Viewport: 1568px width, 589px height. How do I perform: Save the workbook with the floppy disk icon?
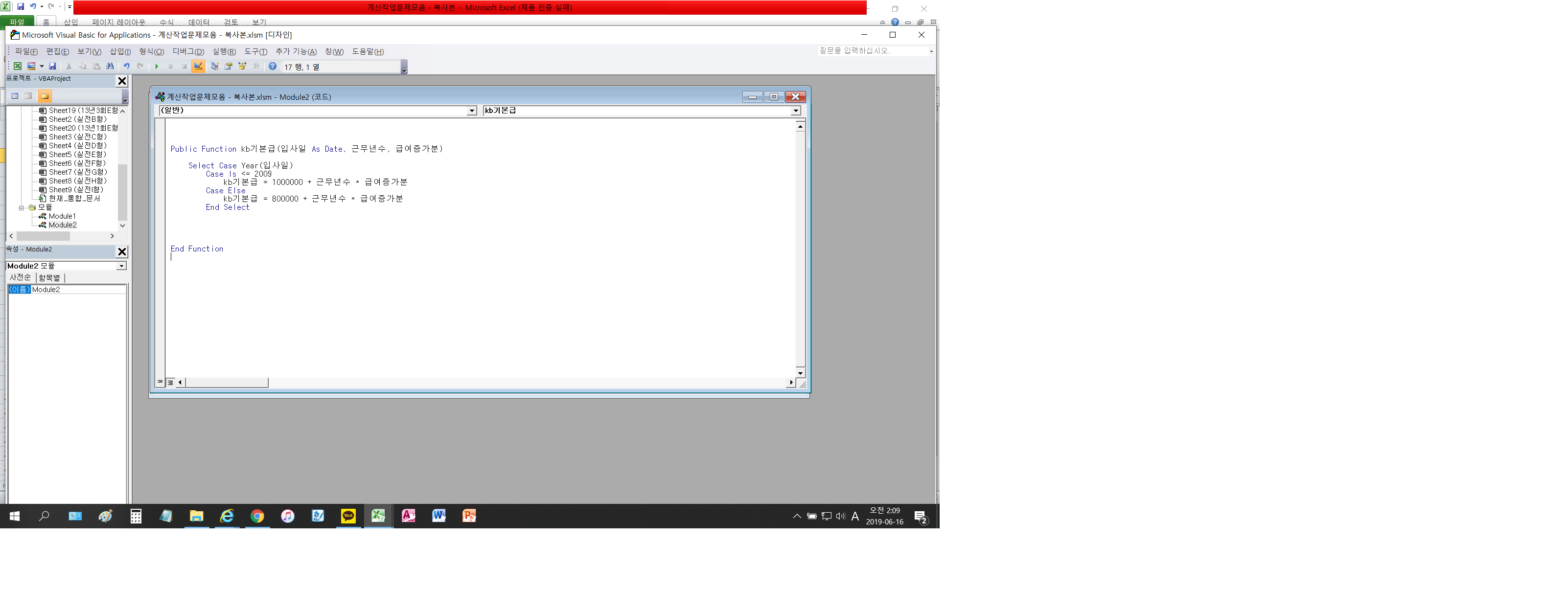[x=52, y=67]
